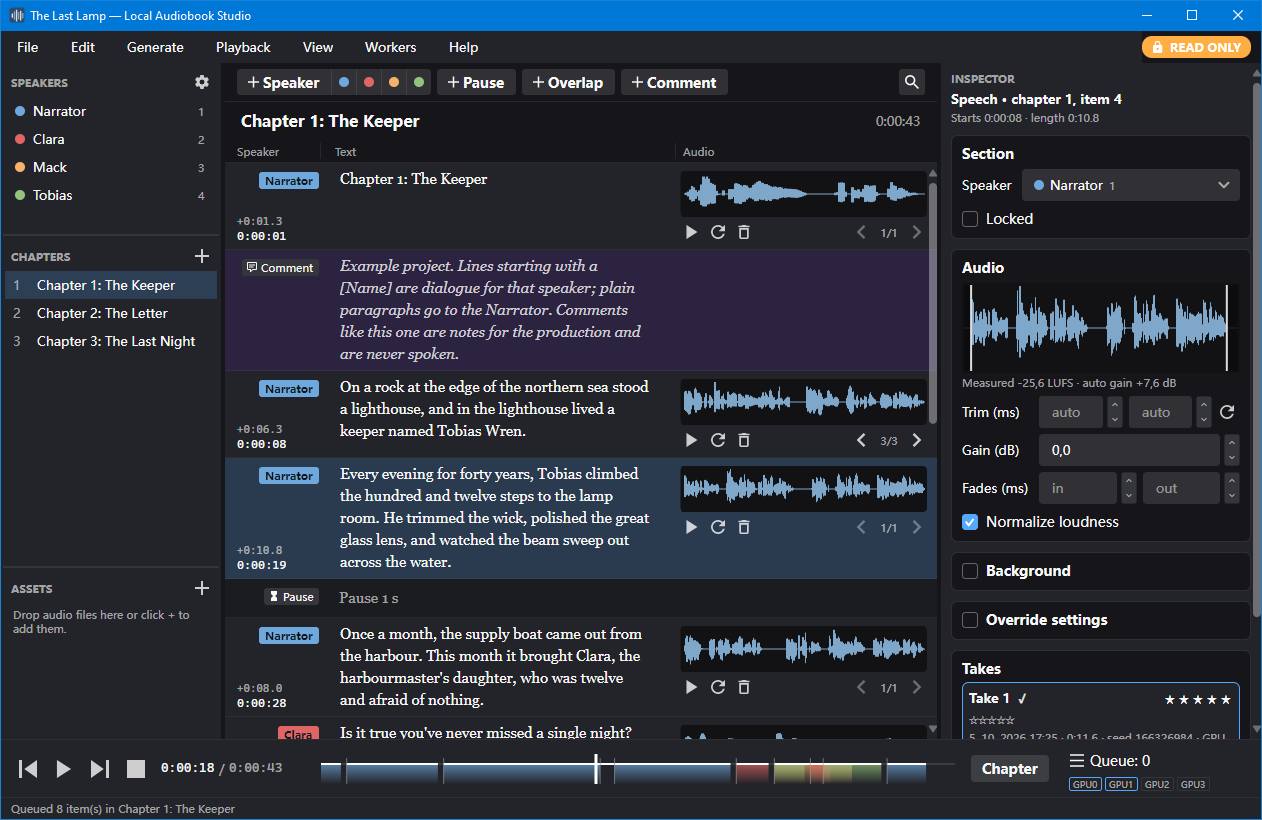Toggle GPU2 worker
Screen dimensions: 1262x820
coord(1157,785)
